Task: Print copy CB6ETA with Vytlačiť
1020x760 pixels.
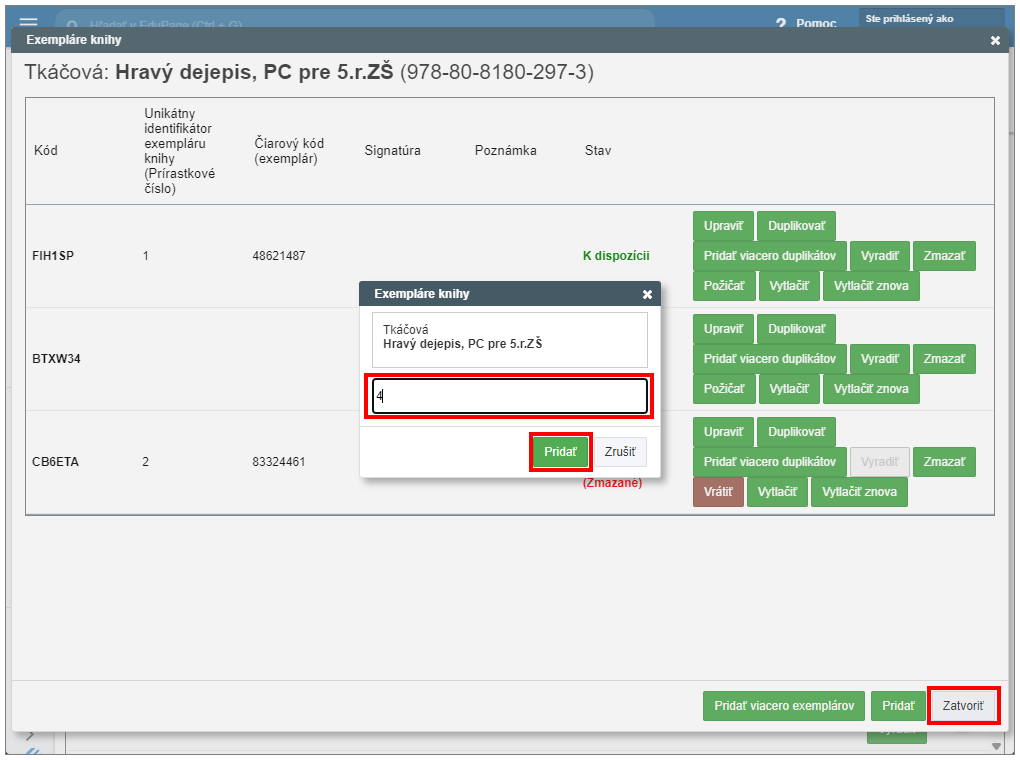Action: pos(776,492)
